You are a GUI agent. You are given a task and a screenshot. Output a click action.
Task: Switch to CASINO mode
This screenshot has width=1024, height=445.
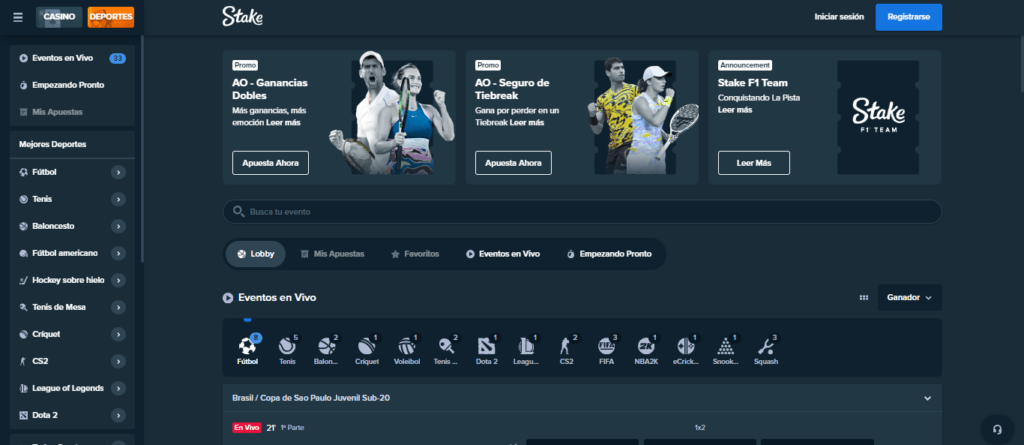point(59,17)
